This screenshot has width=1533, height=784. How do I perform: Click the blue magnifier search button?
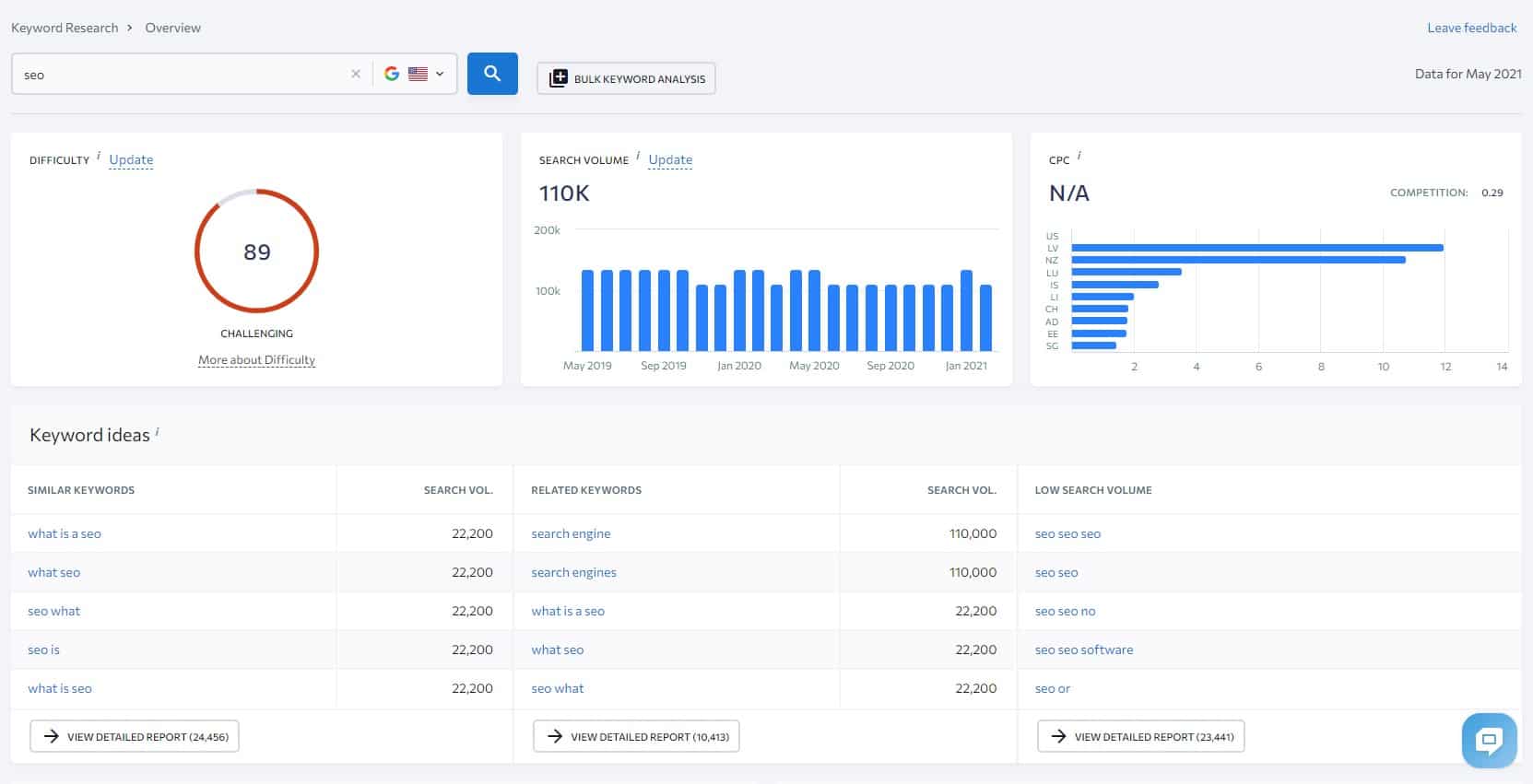click(x=492, y=74)
